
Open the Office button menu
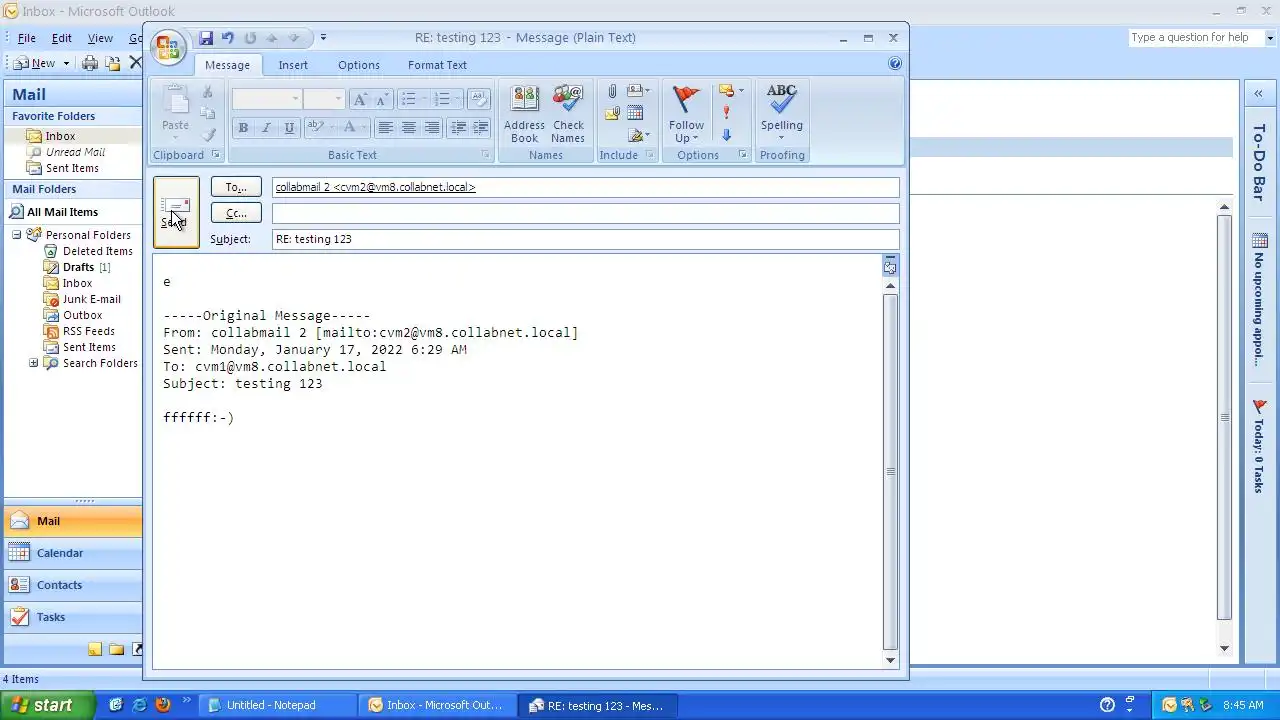pos(168,47)
